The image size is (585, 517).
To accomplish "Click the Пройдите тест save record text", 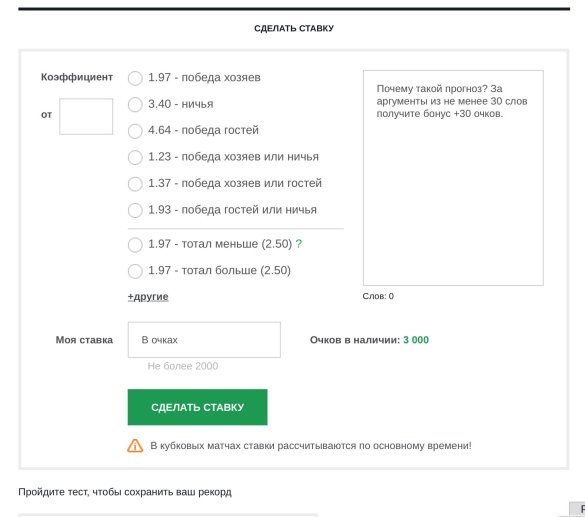I will (x=125, y=492).
